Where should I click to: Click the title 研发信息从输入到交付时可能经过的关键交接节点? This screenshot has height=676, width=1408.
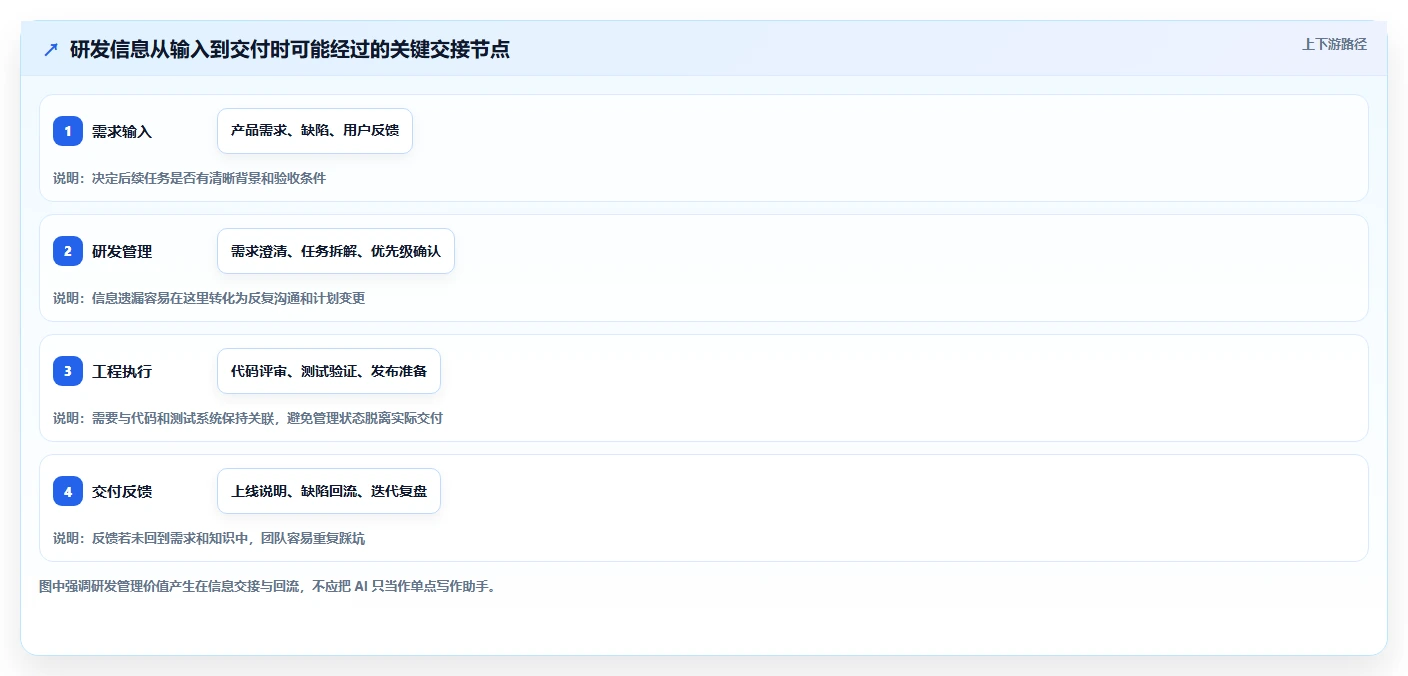290,49
